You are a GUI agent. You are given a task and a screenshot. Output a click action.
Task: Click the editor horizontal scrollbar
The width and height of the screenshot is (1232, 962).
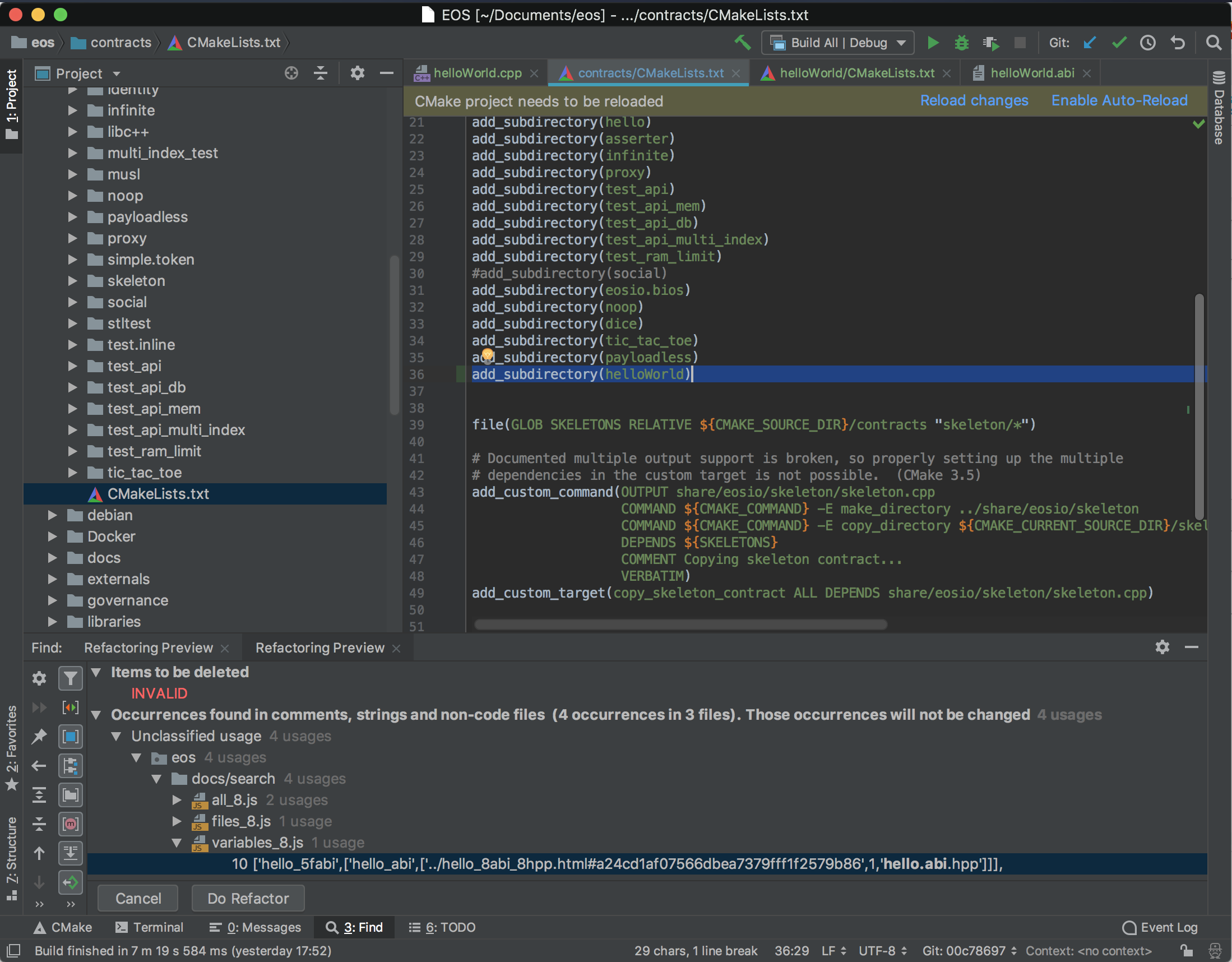click(680, 625)
